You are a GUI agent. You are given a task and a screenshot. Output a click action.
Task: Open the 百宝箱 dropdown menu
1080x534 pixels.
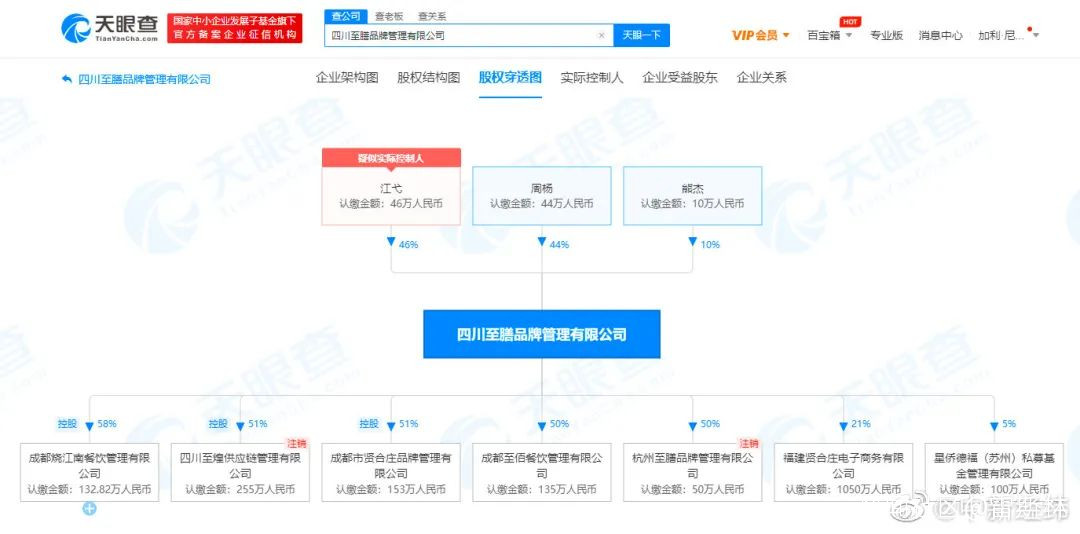pyautogui.click(x=829, y=35)
